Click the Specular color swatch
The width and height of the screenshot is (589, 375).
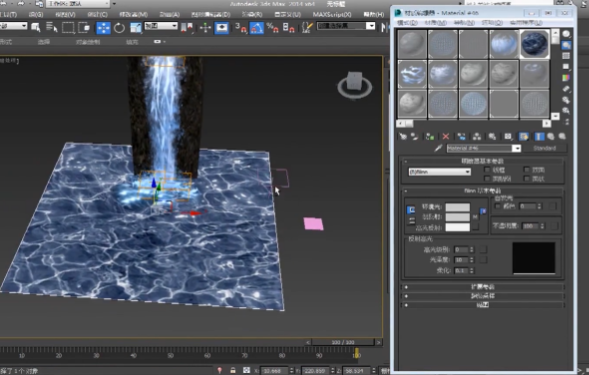click(x=458, y=227)
